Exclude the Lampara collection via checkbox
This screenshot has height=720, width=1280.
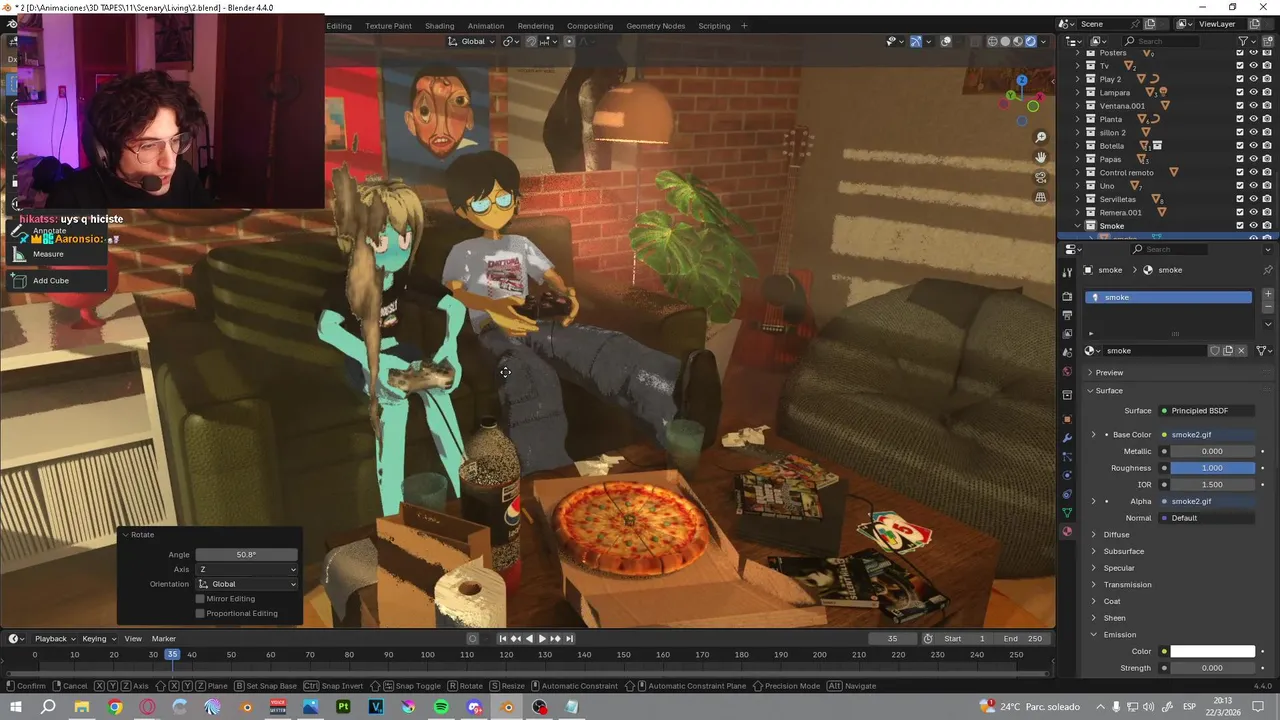(1240, 92)
